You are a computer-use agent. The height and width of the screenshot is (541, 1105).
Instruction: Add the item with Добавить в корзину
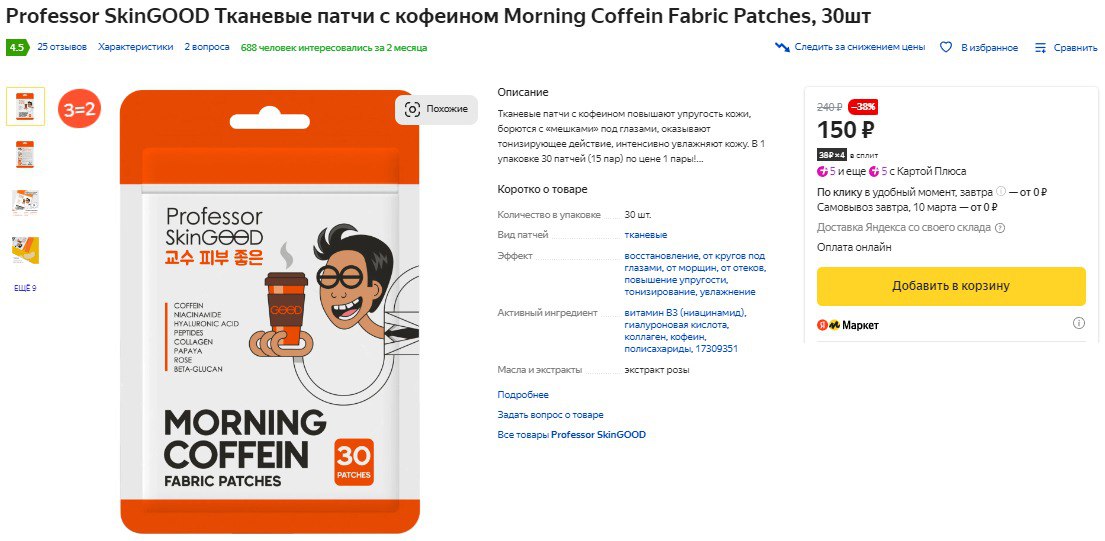click(x=951, y=286)
